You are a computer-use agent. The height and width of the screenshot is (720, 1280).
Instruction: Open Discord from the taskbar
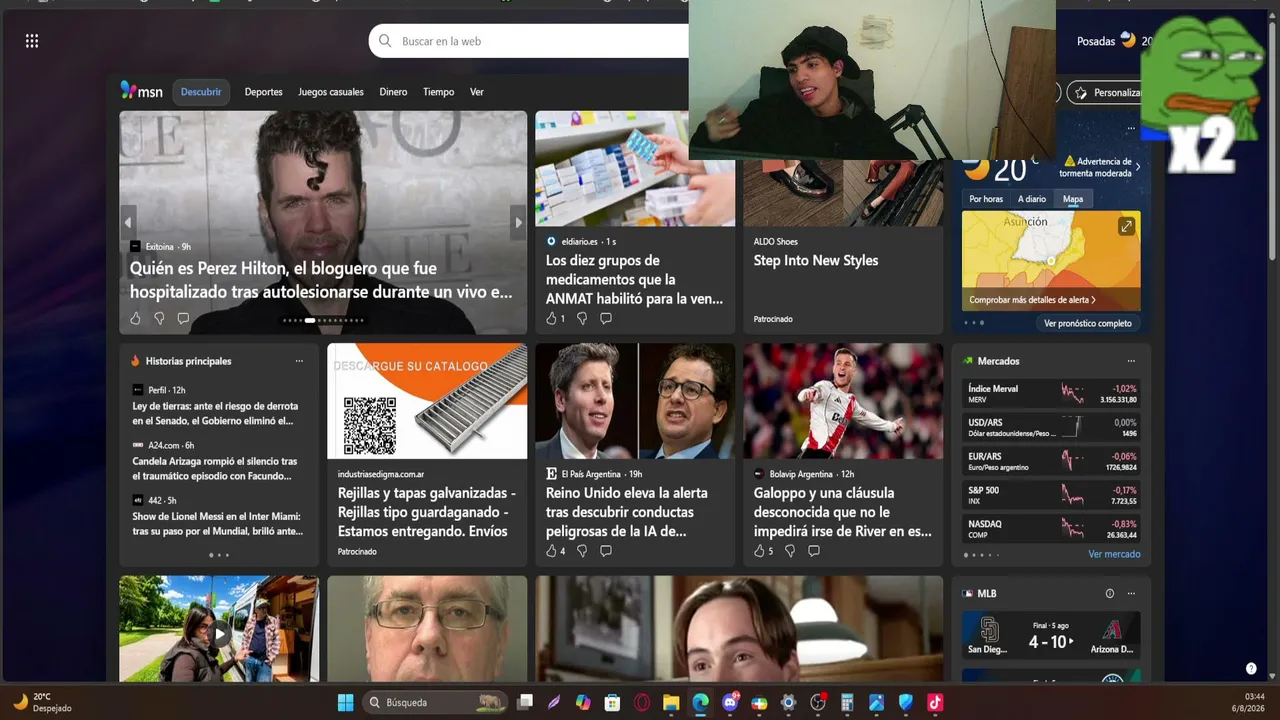730,702
